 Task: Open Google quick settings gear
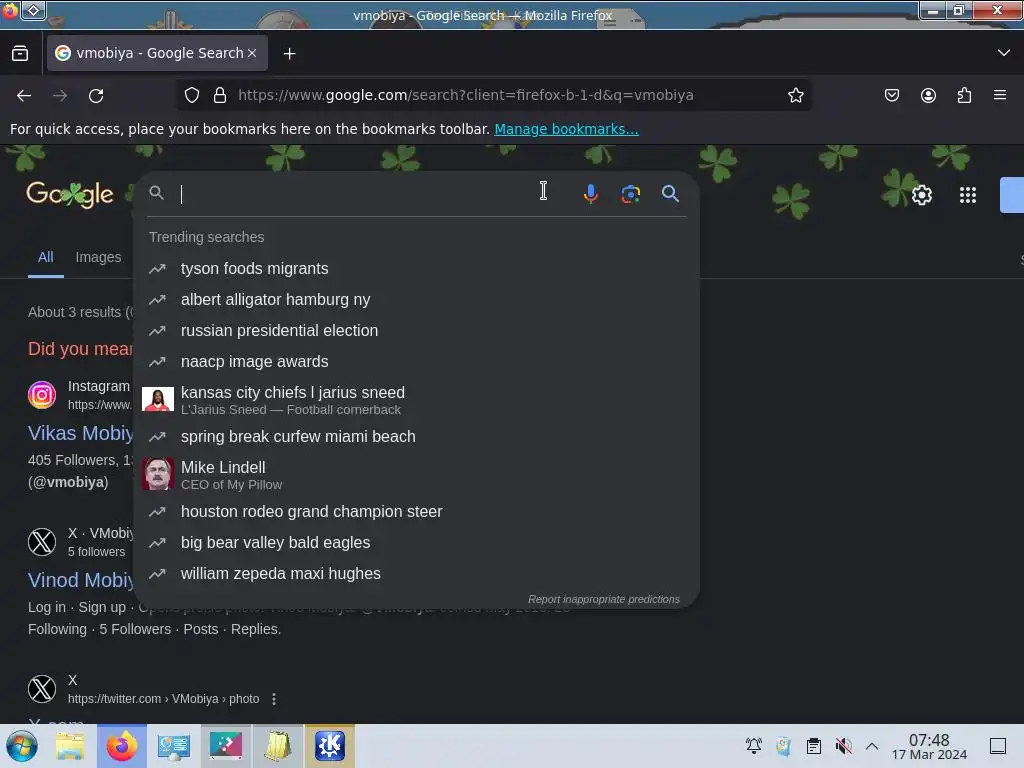coord(921,195)
